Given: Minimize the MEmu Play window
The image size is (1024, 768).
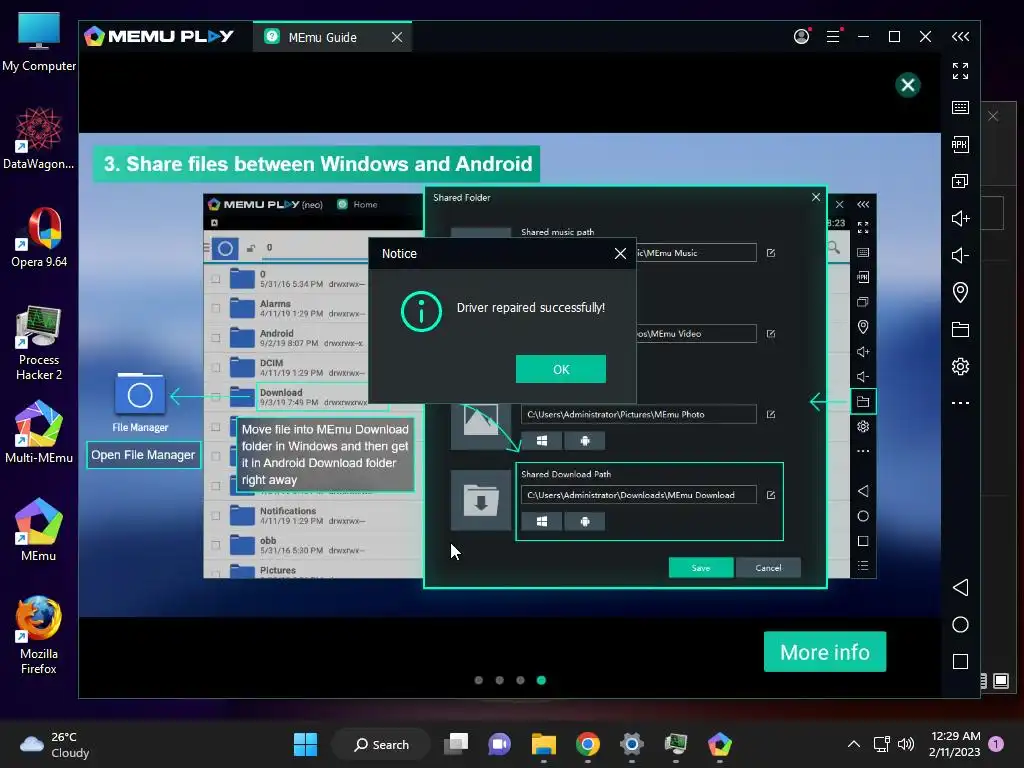Looking at the screenshot, I should pos(863,37).
